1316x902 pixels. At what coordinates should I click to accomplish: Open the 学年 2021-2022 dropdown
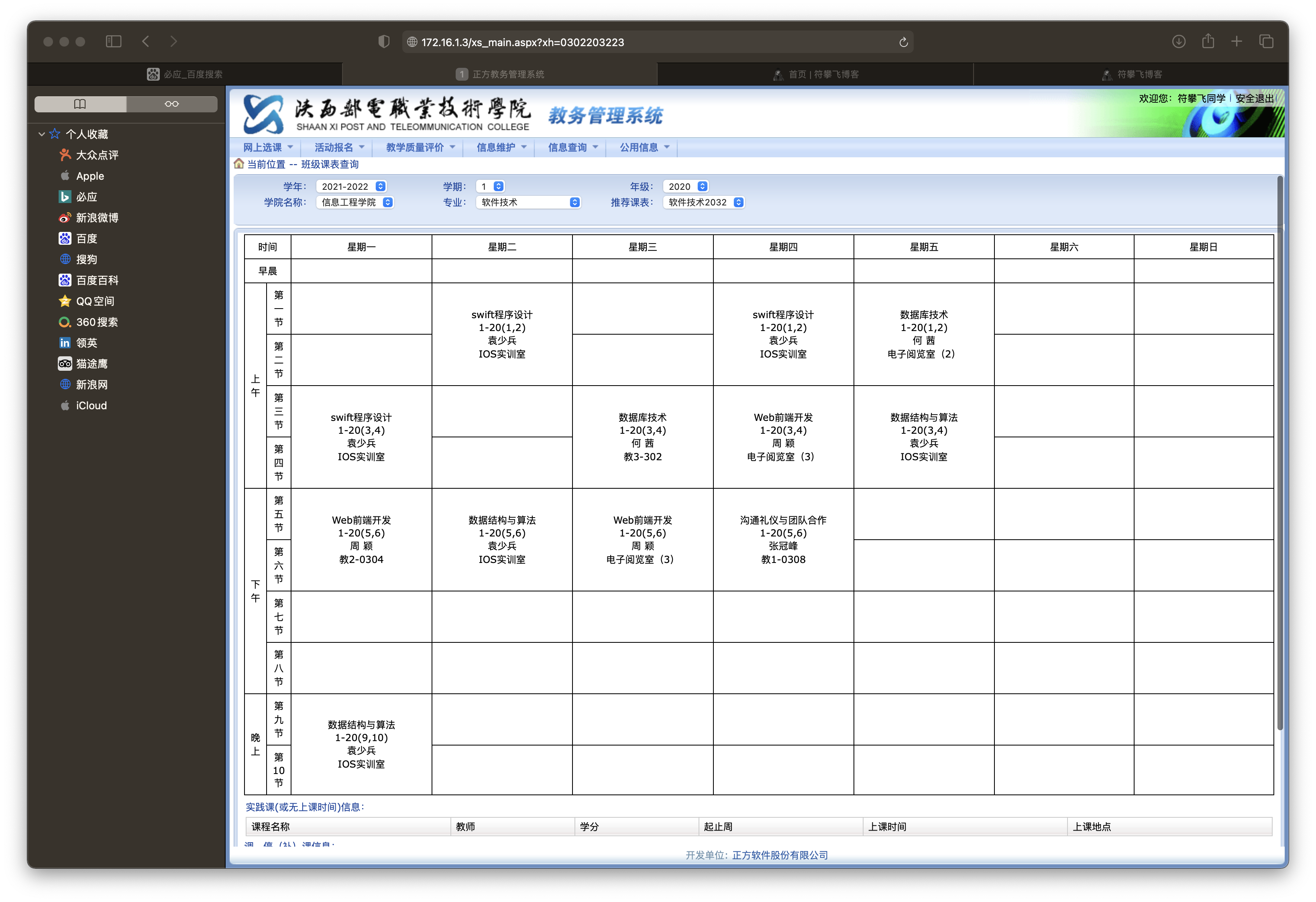tap(351, 186)
